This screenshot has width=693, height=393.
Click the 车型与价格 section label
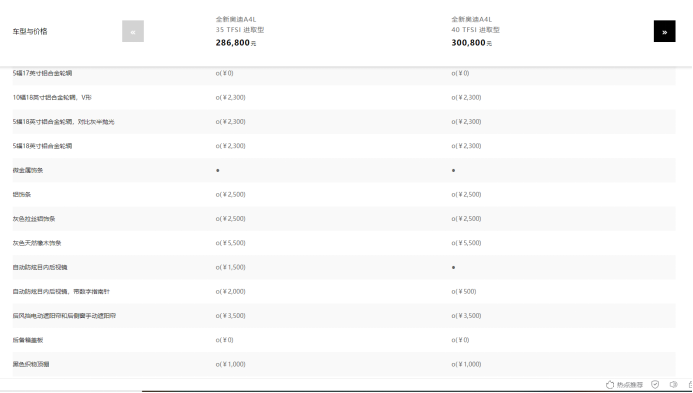tap(30, 31)
